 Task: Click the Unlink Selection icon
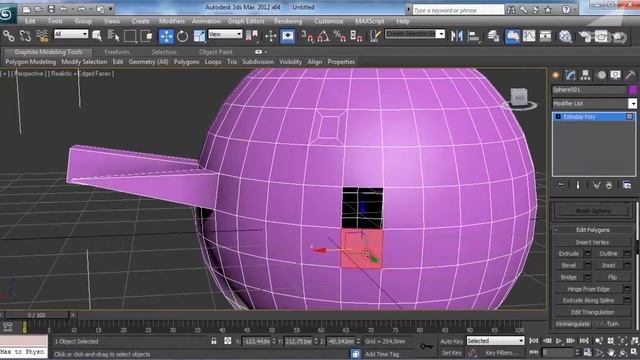pos(25,36)
